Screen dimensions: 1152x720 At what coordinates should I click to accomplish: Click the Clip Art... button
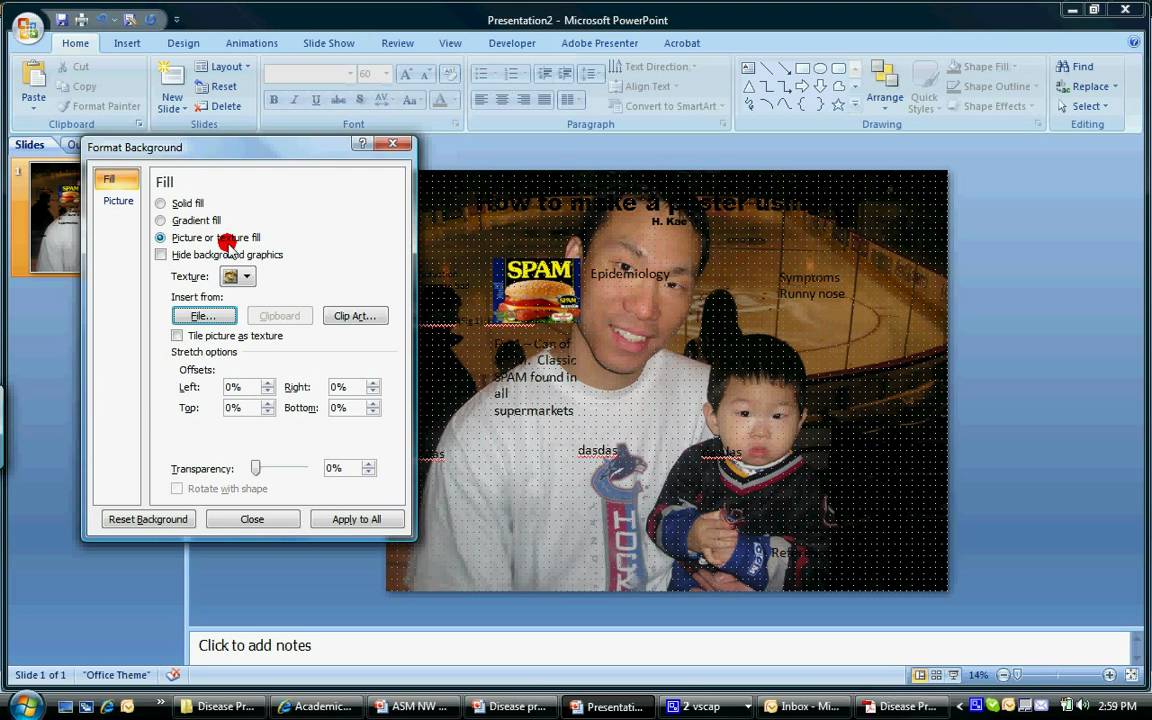356,316
